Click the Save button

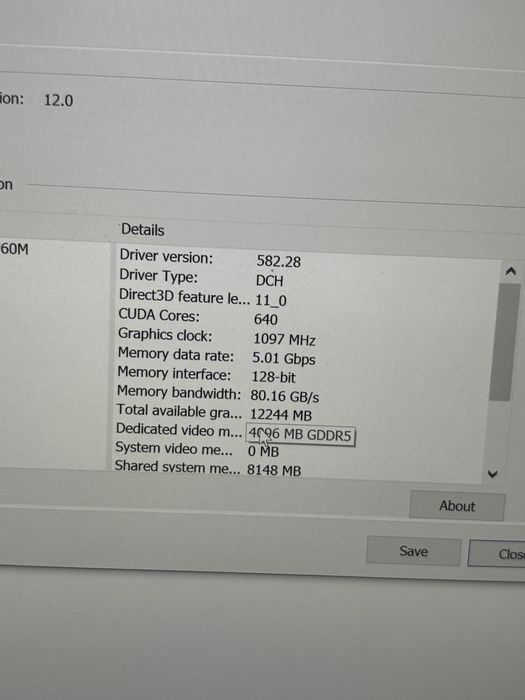413,551
